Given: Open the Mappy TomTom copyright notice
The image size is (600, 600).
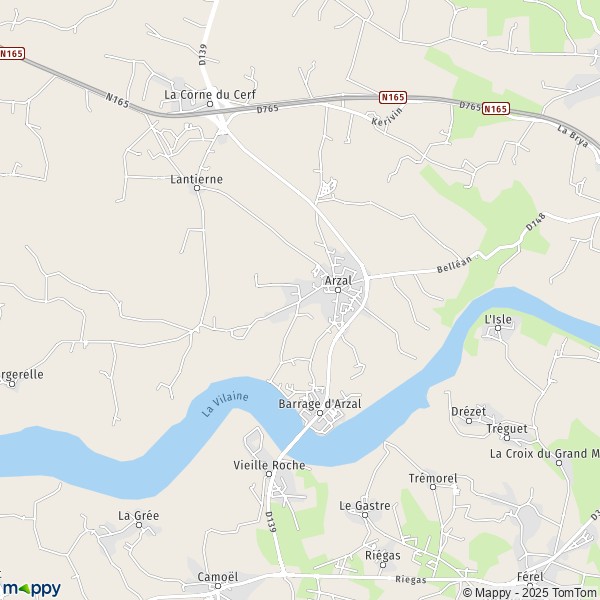Looking at the screenshot, I should point(531,593).
